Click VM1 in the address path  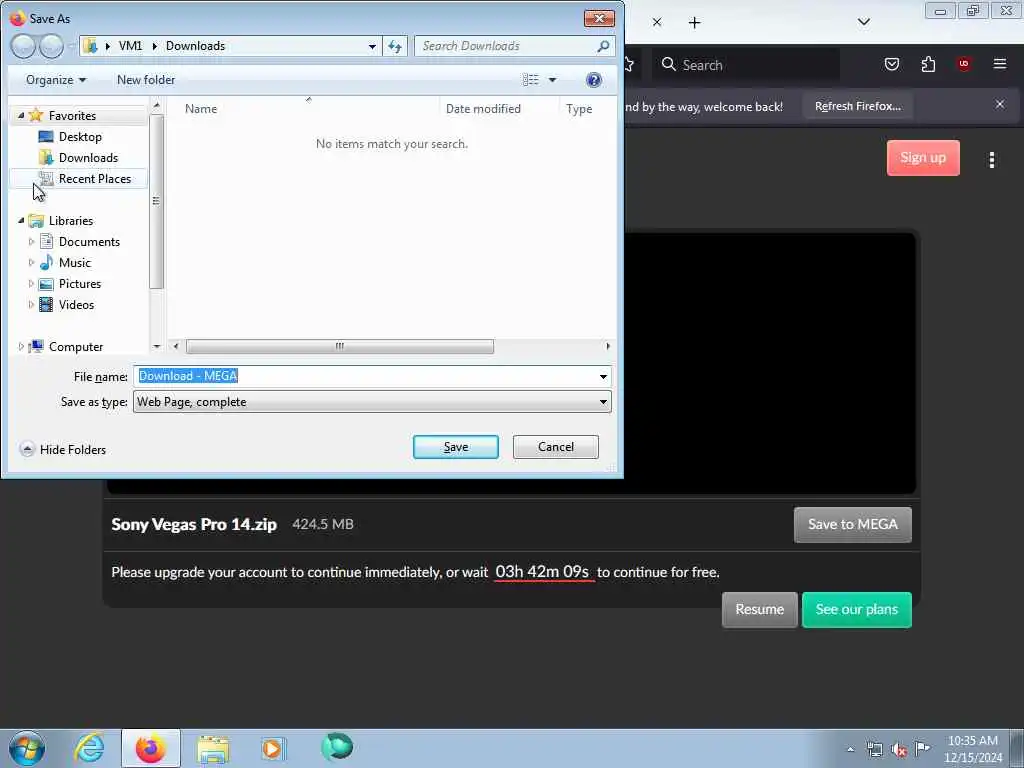[x=130, y=46]
